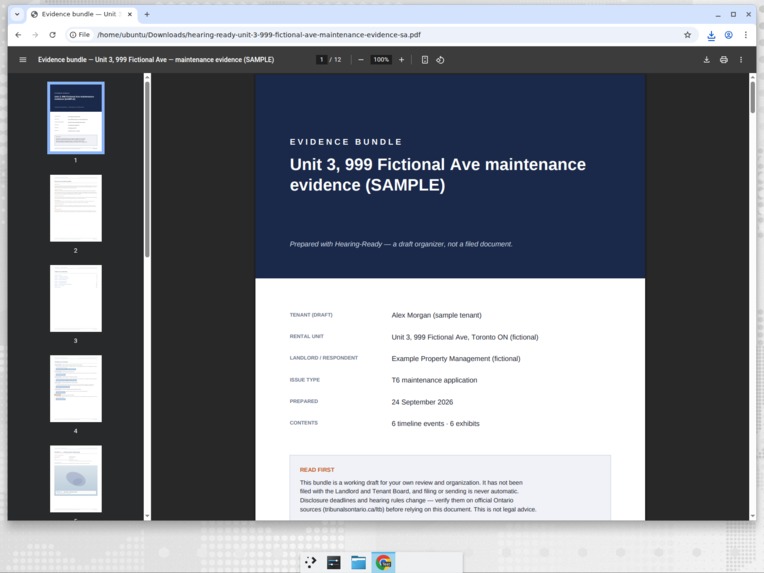Select page 5 thumbnail with image
The height and width of the screenshot is (573, 764).
[x=76, y=478]
